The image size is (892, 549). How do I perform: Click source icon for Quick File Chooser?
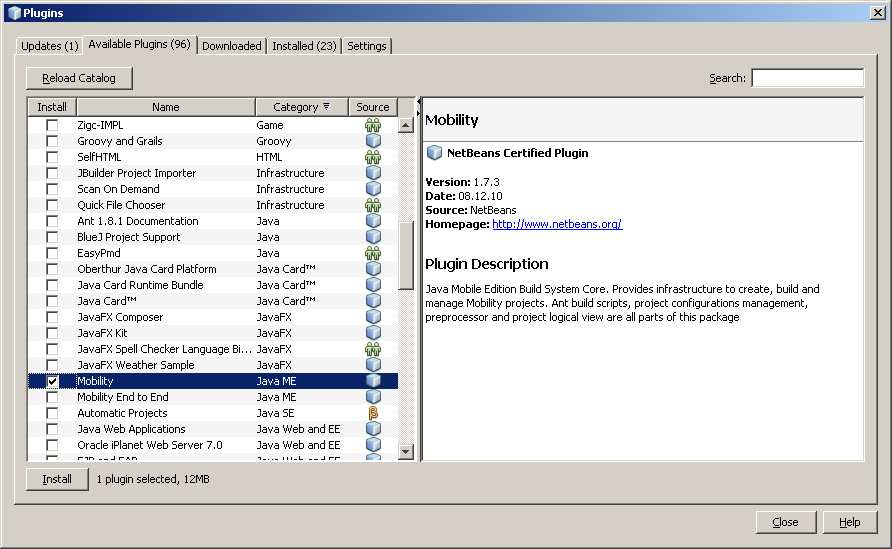(373, 205)
